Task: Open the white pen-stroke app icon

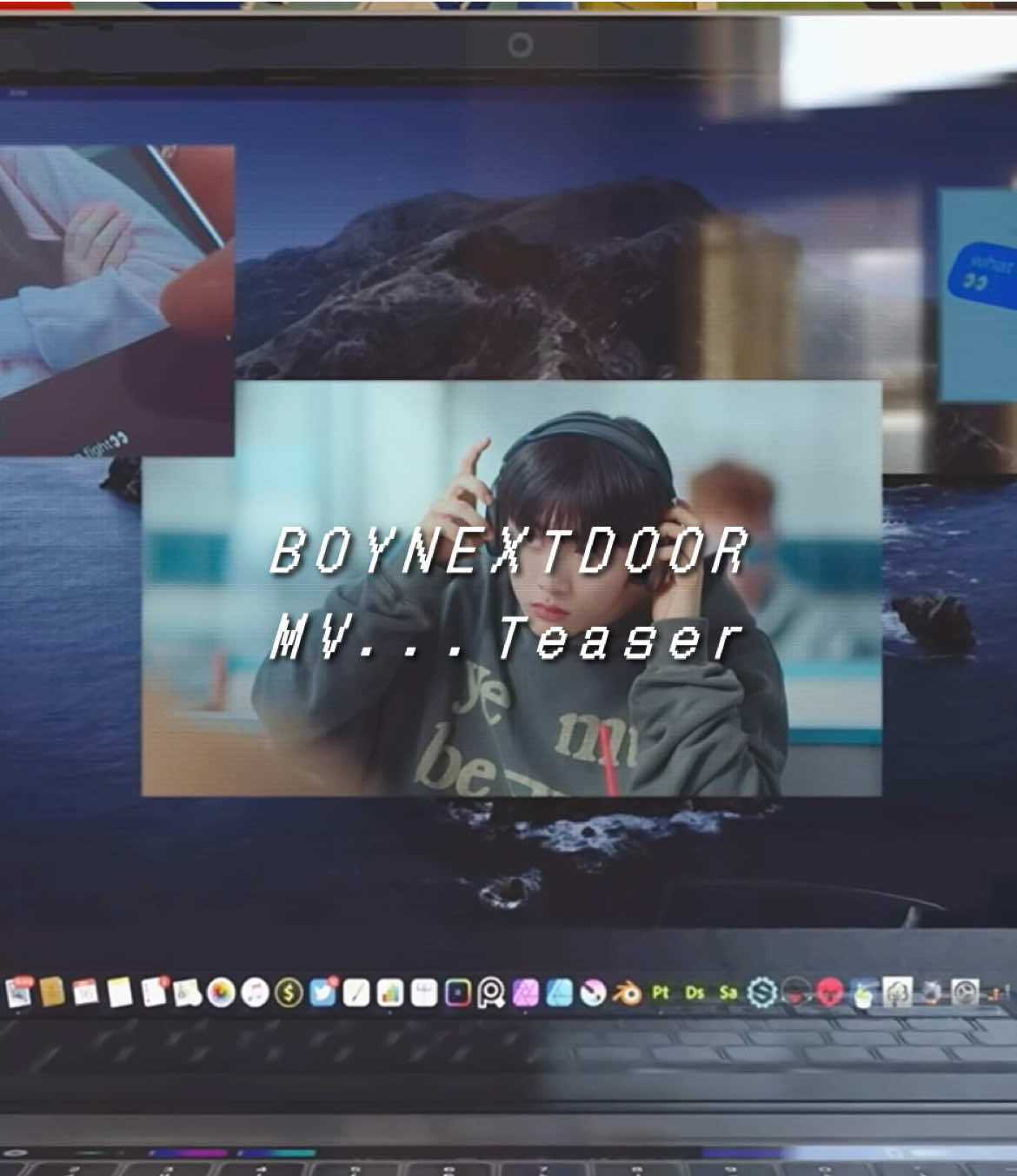Action: (356, 993)
